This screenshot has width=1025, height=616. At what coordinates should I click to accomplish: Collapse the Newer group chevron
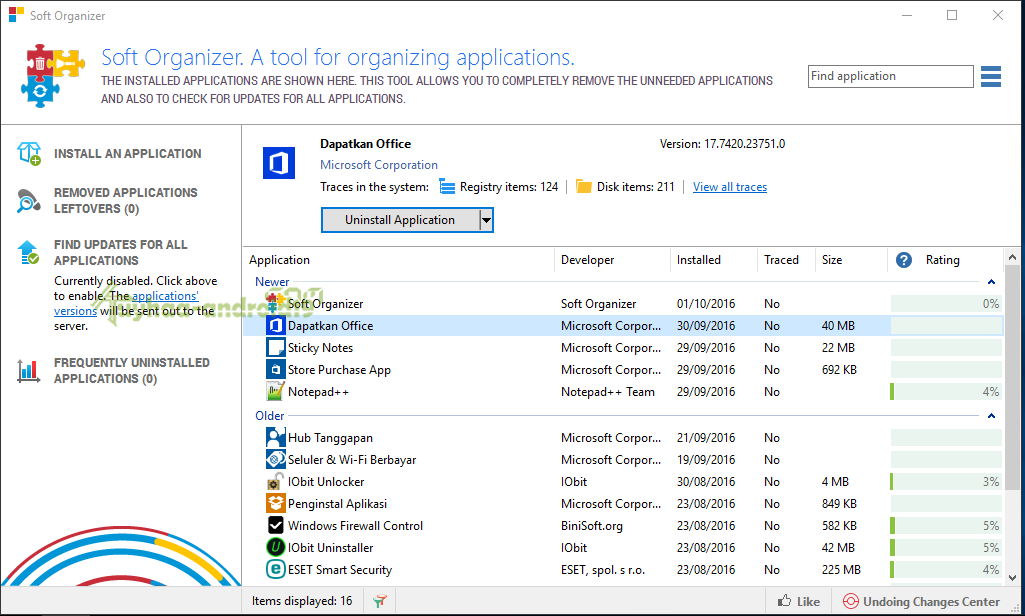coord(991,282)
